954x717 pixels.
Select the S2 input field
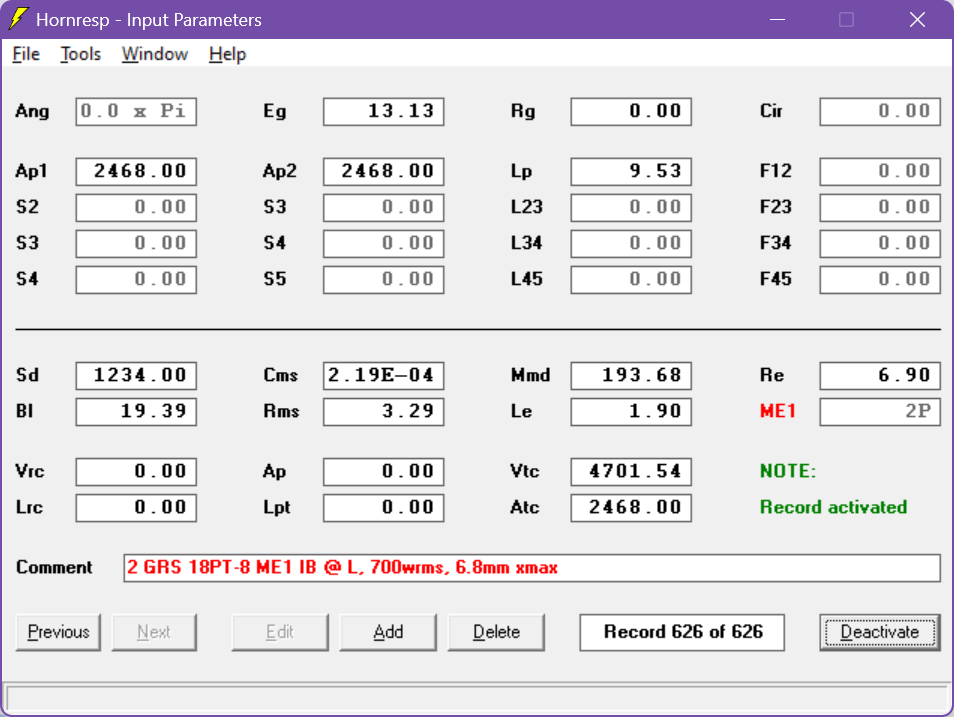136,207
